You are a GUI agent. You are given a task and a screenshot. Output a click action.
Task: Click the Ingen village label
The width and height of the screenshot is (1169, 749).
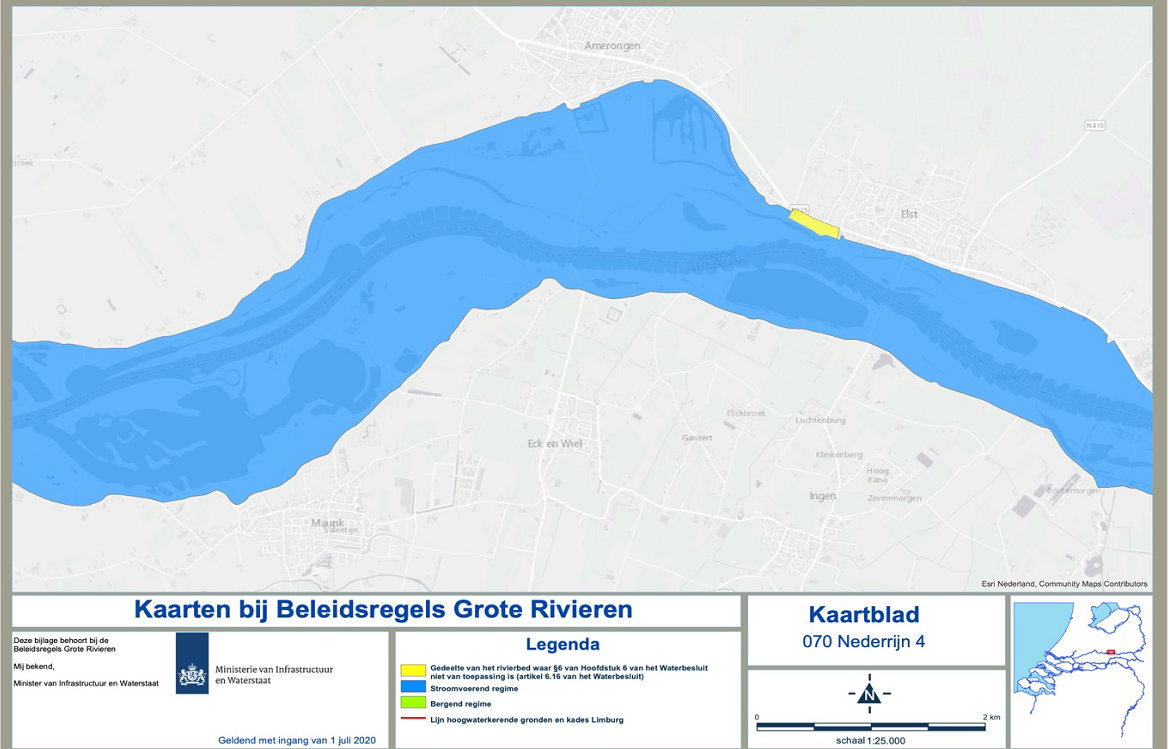click(823, 495)
